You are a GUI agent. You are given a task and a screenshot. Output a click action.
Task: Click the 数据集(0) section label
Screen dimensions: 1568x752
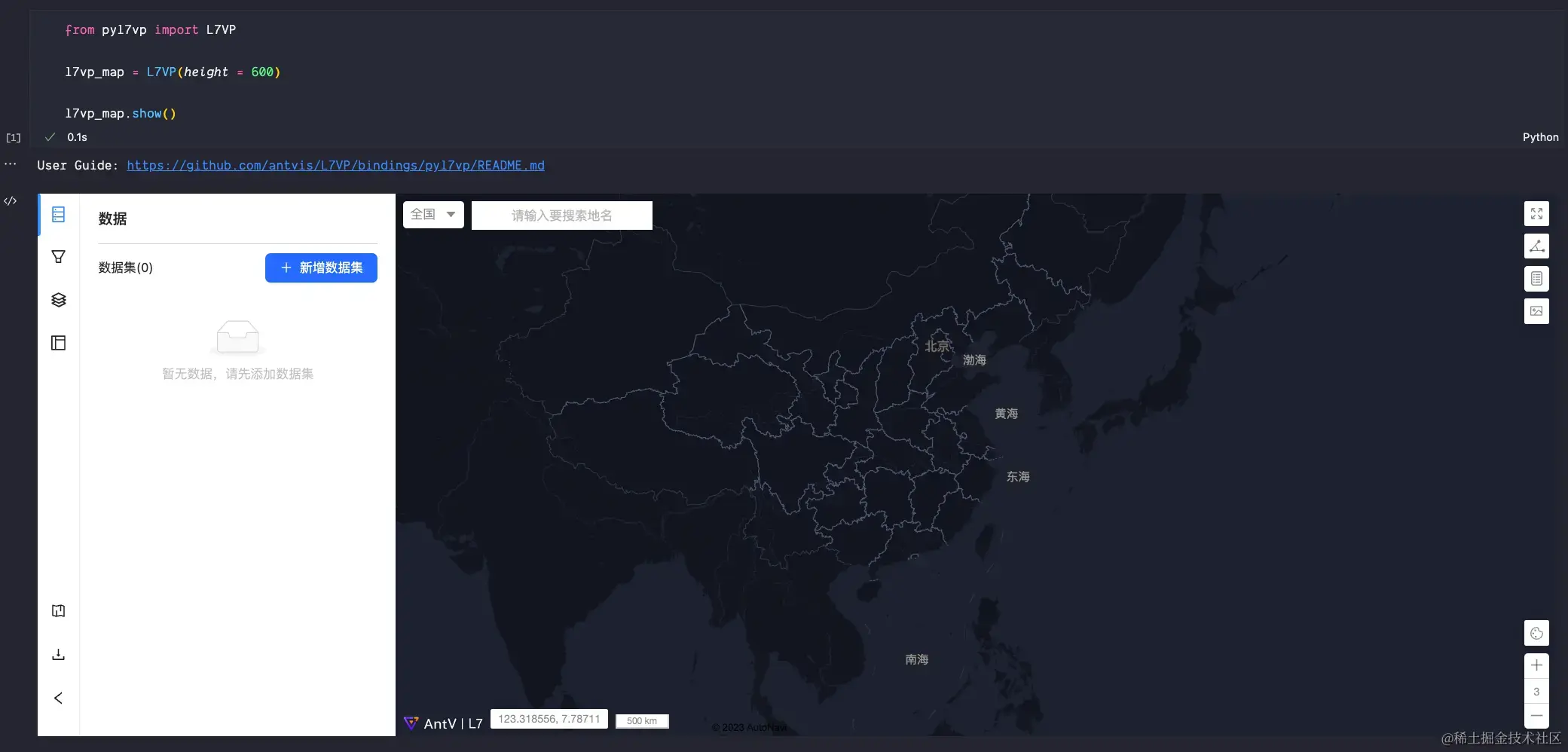pos(125,267)
